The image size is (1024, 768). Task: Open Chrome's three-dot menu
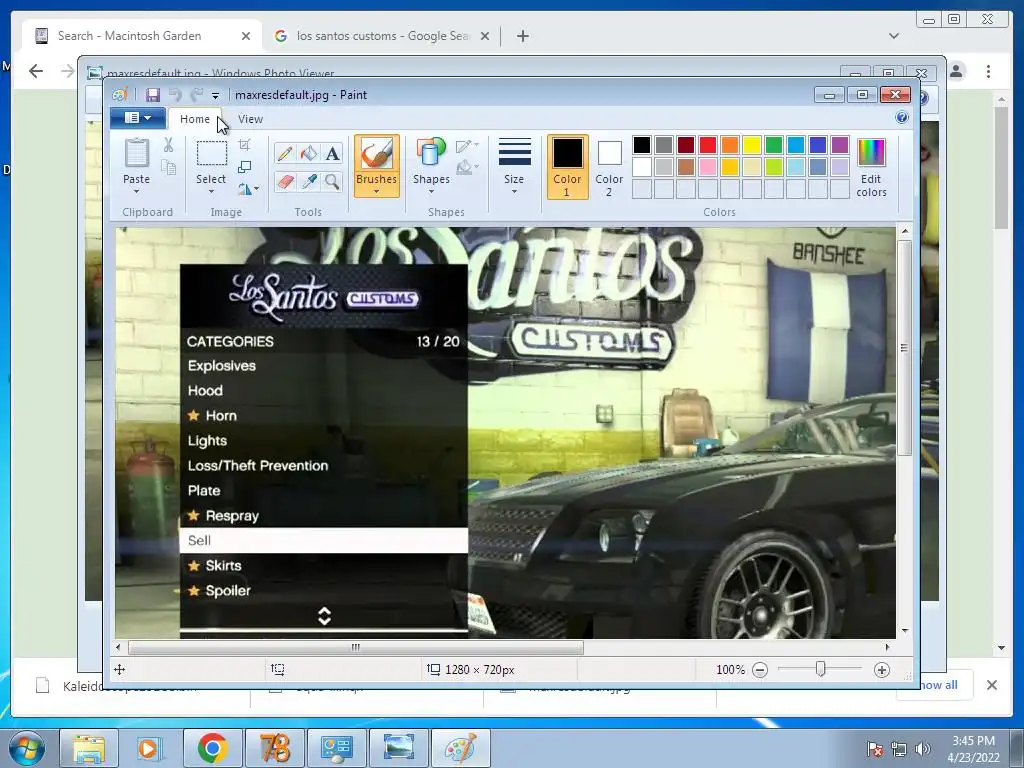988,71
